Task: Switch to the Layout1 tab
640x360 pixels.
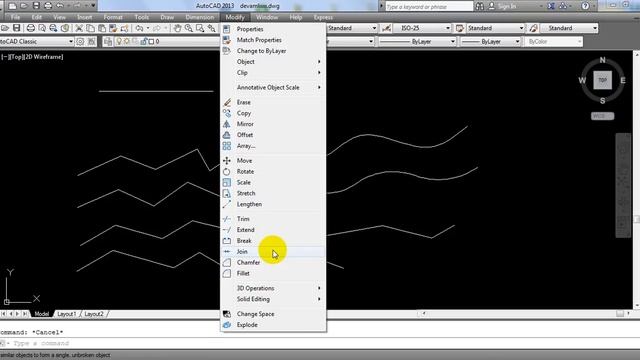Action: tap(66, 314)
